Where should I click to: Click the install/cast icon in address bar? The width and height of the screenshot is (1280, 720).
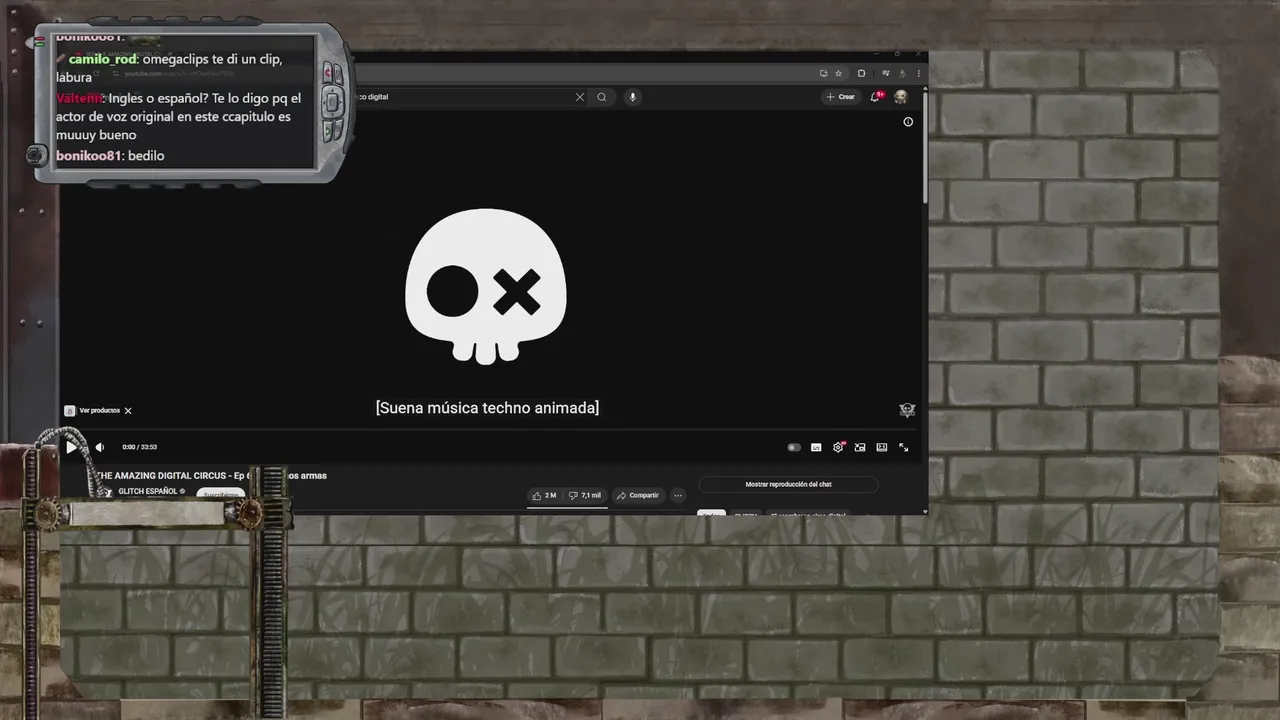(823, 73)
